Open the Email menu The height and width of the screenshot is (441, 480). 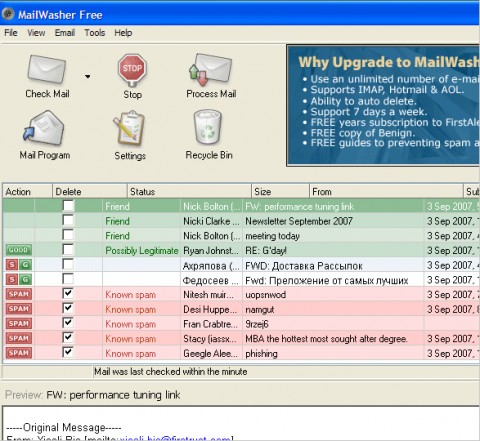click(x=65, y=33)
